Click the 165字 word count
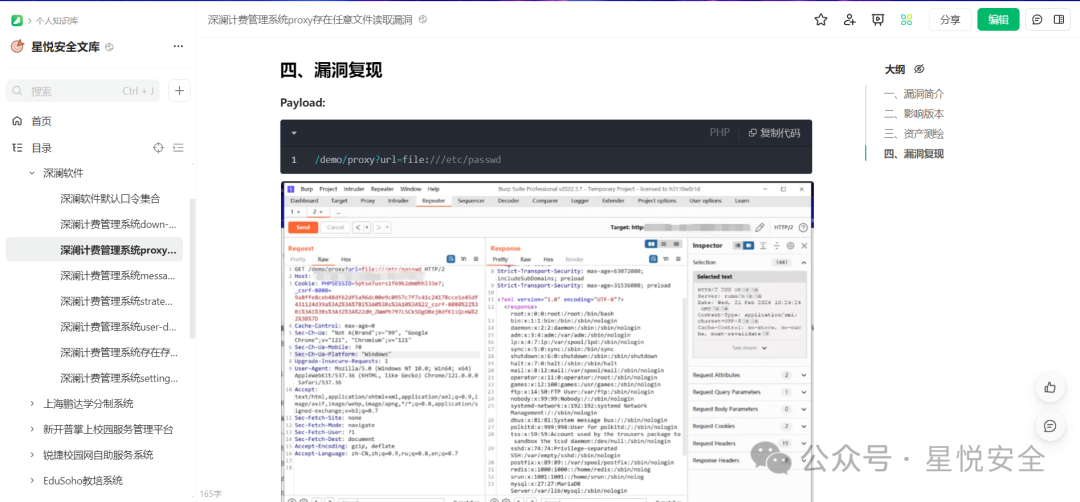This screenshot has width=1080, height=502. tap(211, 494)
